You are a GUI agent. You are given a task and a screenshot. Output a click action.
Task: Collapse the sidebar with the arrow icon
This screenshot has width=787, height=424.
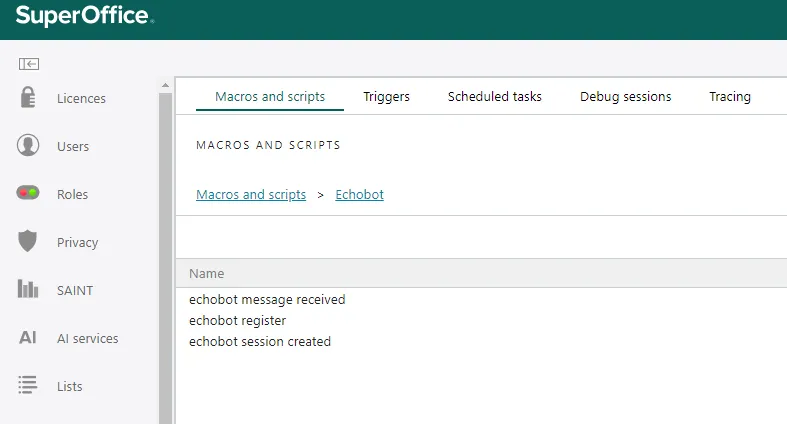(29, 64)
